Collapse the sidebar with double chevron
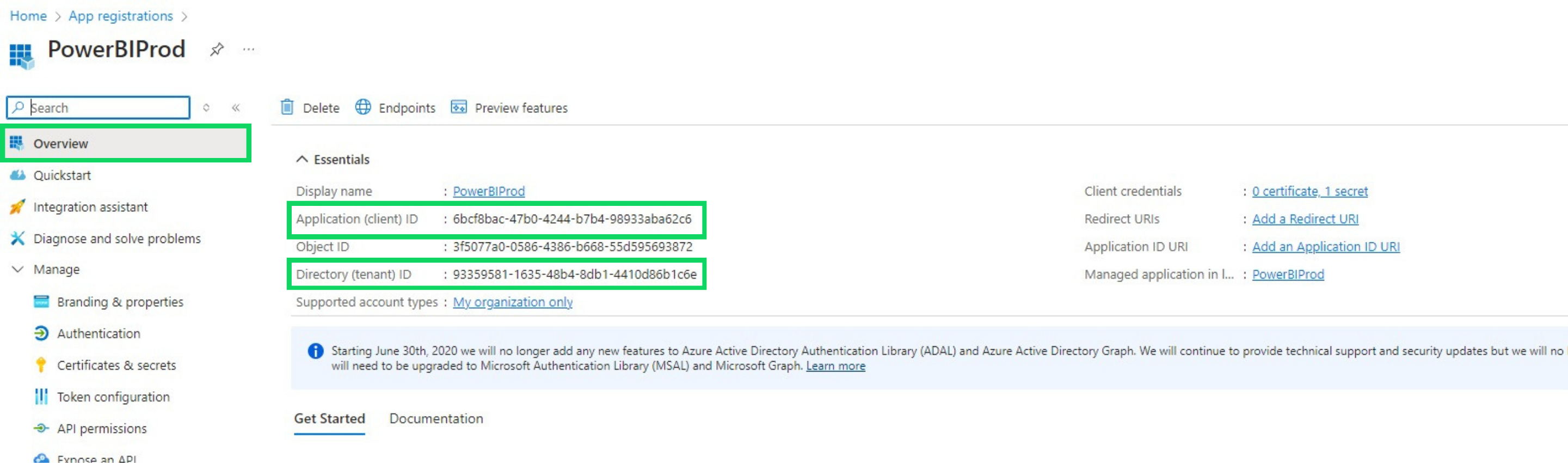 236,108
